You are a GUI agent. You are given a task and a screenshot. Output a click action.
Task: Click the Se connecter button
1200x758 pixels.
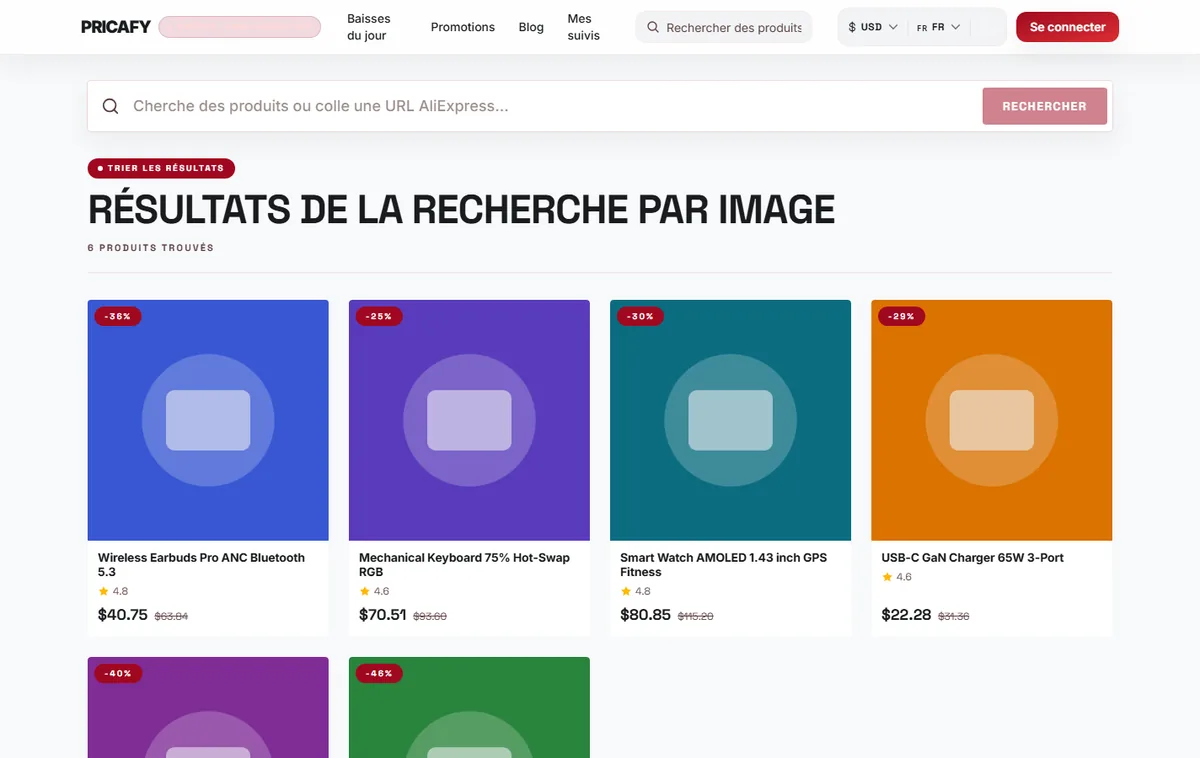[1067, 27]
